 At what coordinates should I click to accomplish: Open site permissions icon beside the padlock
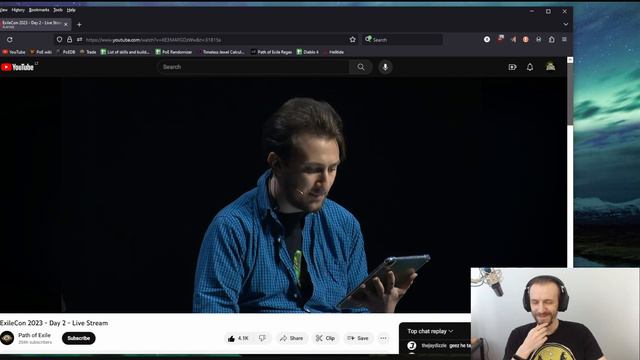click(x=79, y=40)
